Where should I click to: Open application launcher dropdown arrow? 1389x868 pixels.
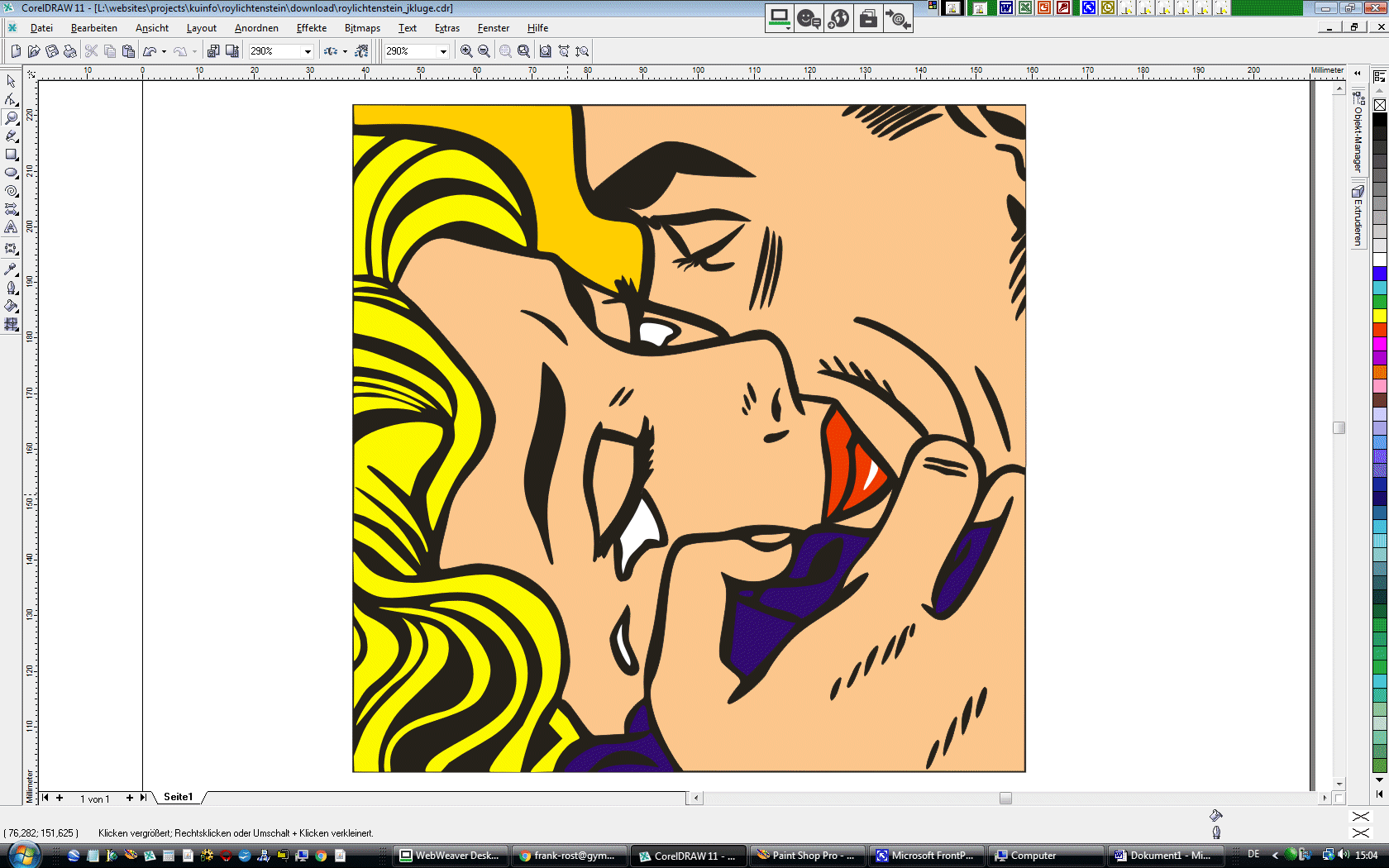[345, 51]
